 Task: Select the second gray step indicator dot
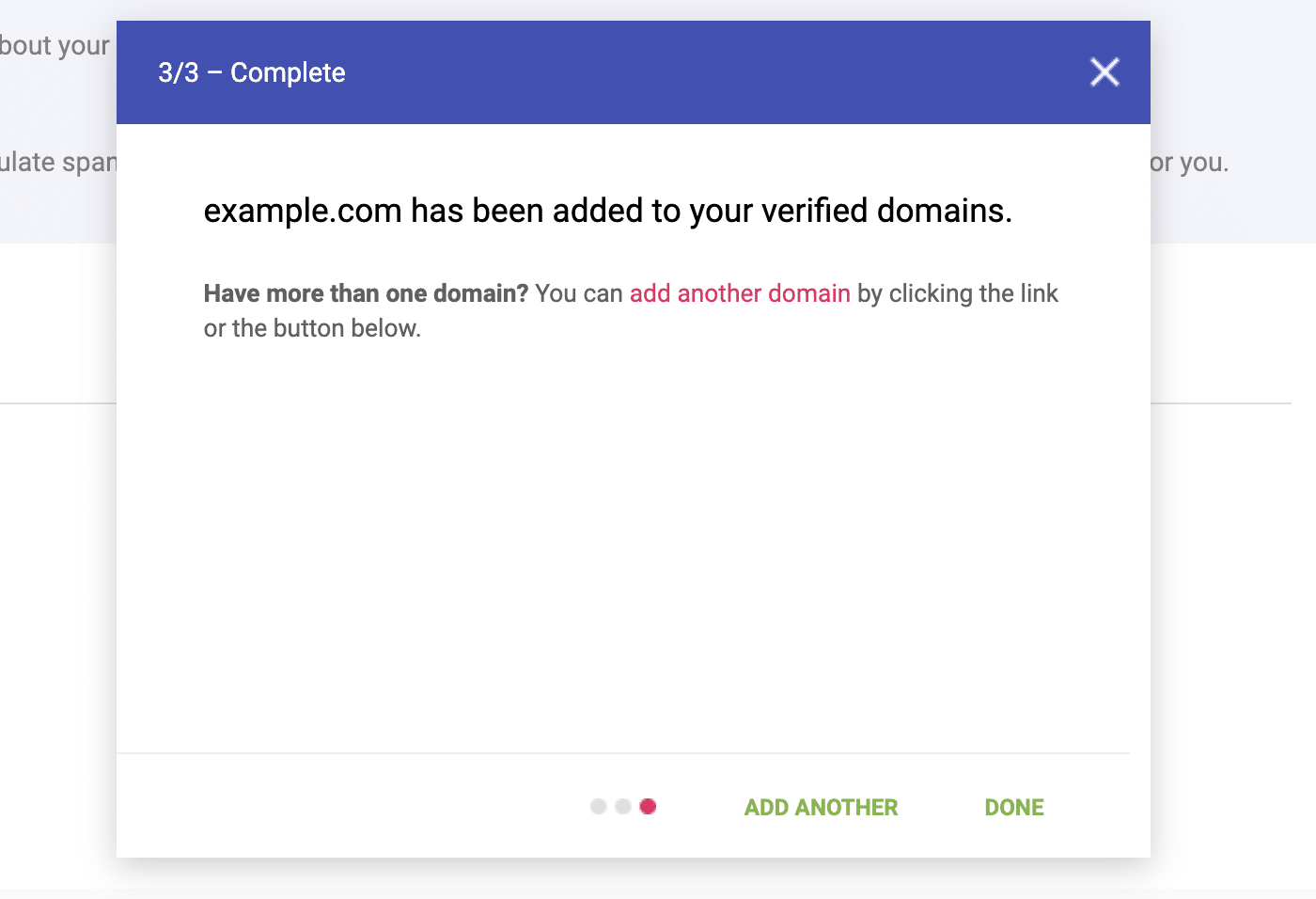[x=623, y=807]
